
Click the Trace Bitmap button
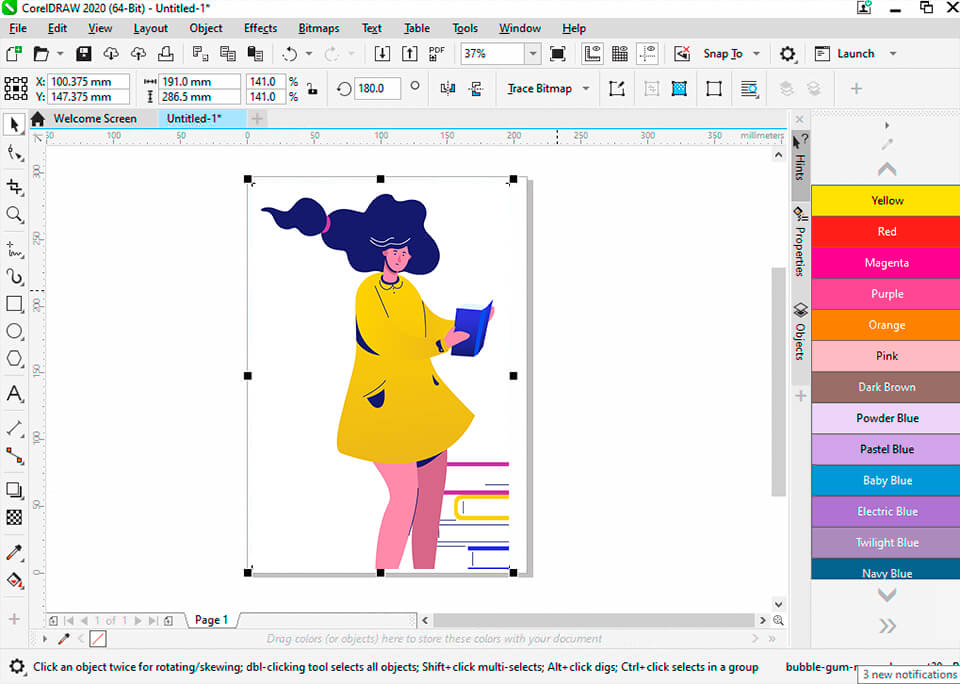(x=540, y=88)
